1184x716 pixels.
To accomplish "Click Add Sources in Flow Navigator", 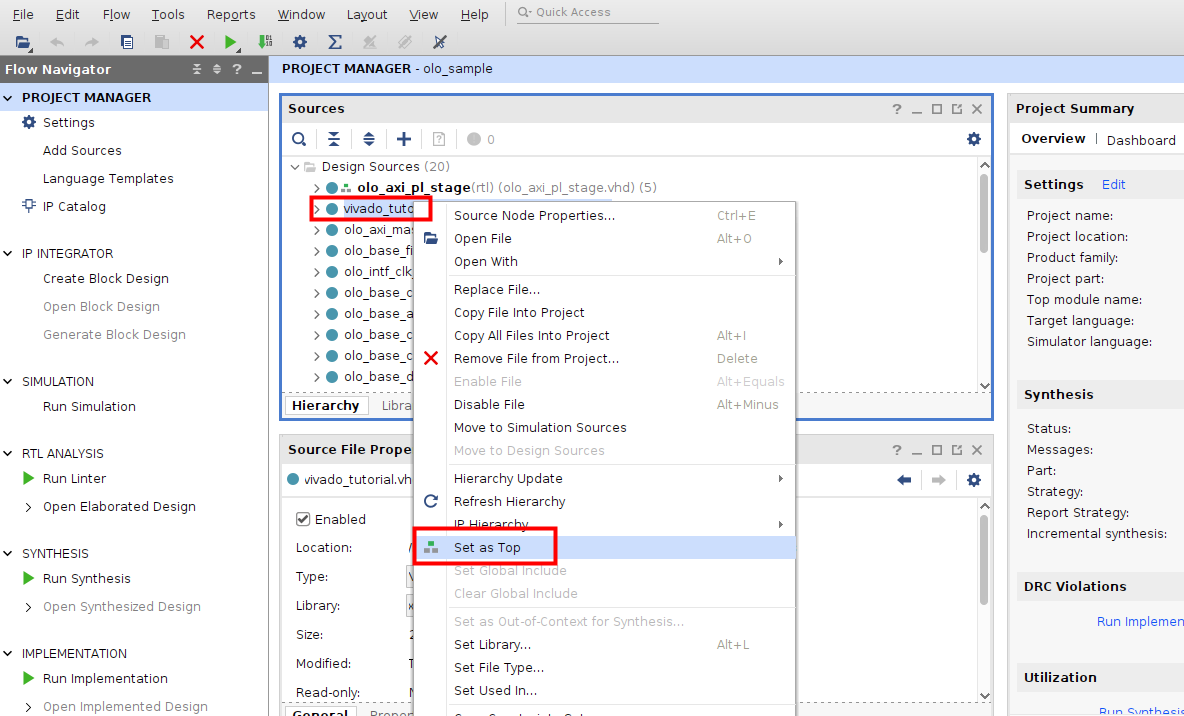I will [x=82, y=150].
